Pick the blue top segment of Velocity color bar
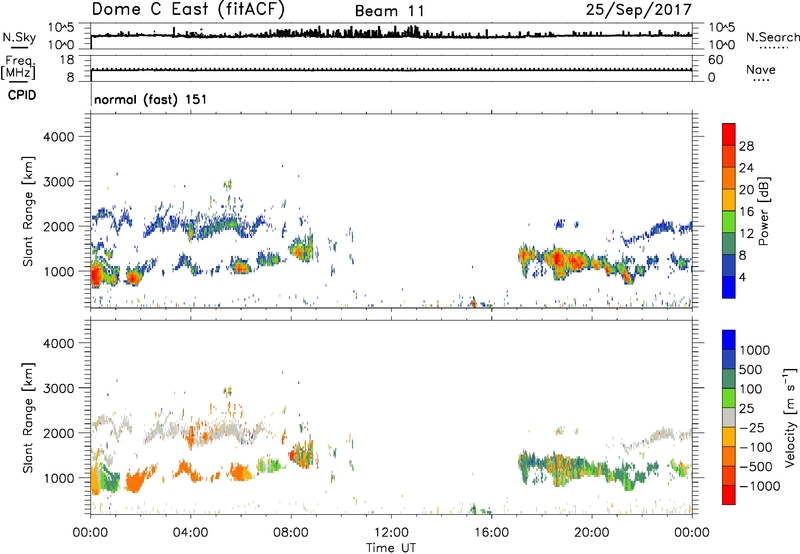Image resolution: width=800 pixels, height=554 pixels. tap(729, 340)
